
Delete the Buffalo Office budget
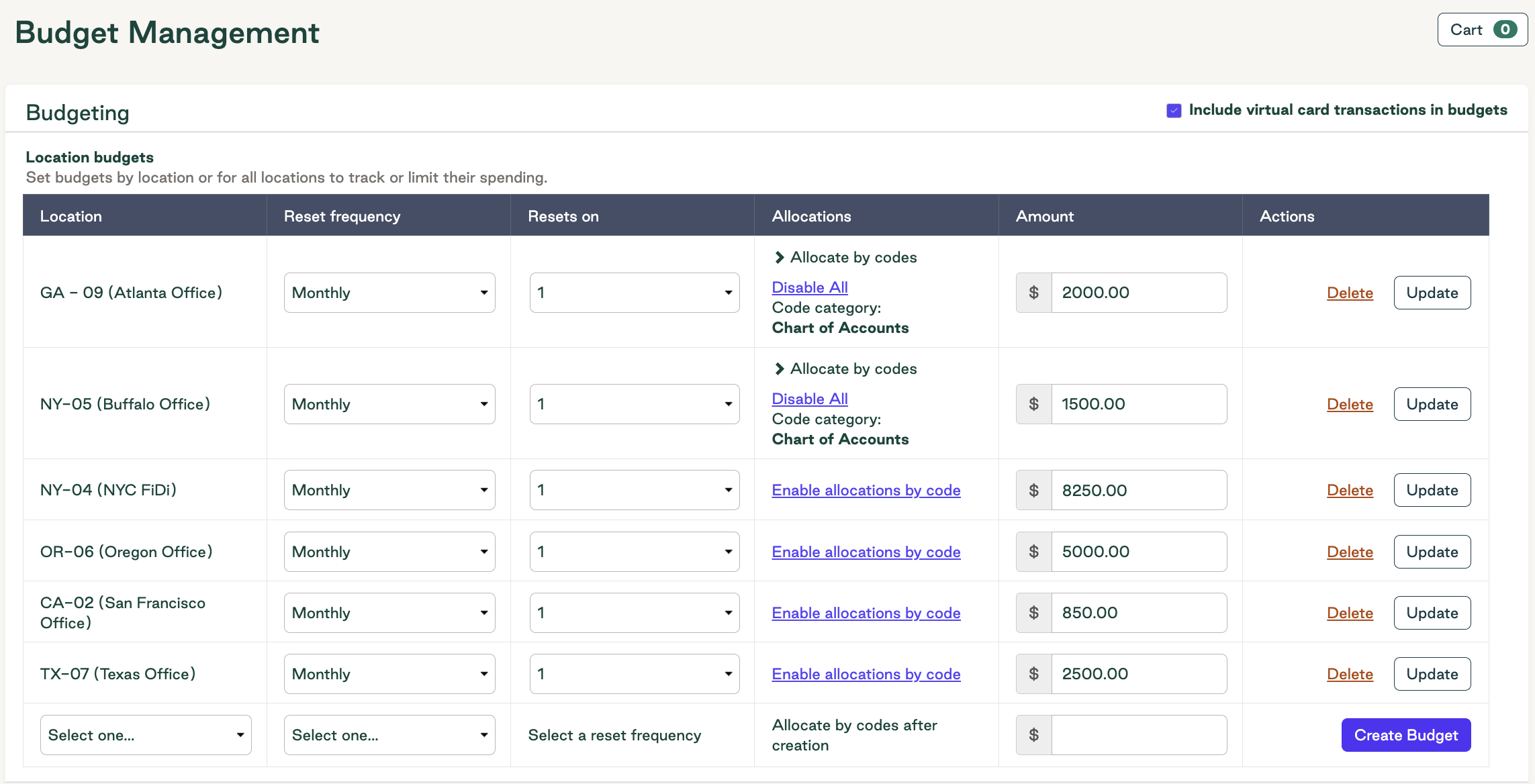pyautogui.click(x=1350, y=404)
